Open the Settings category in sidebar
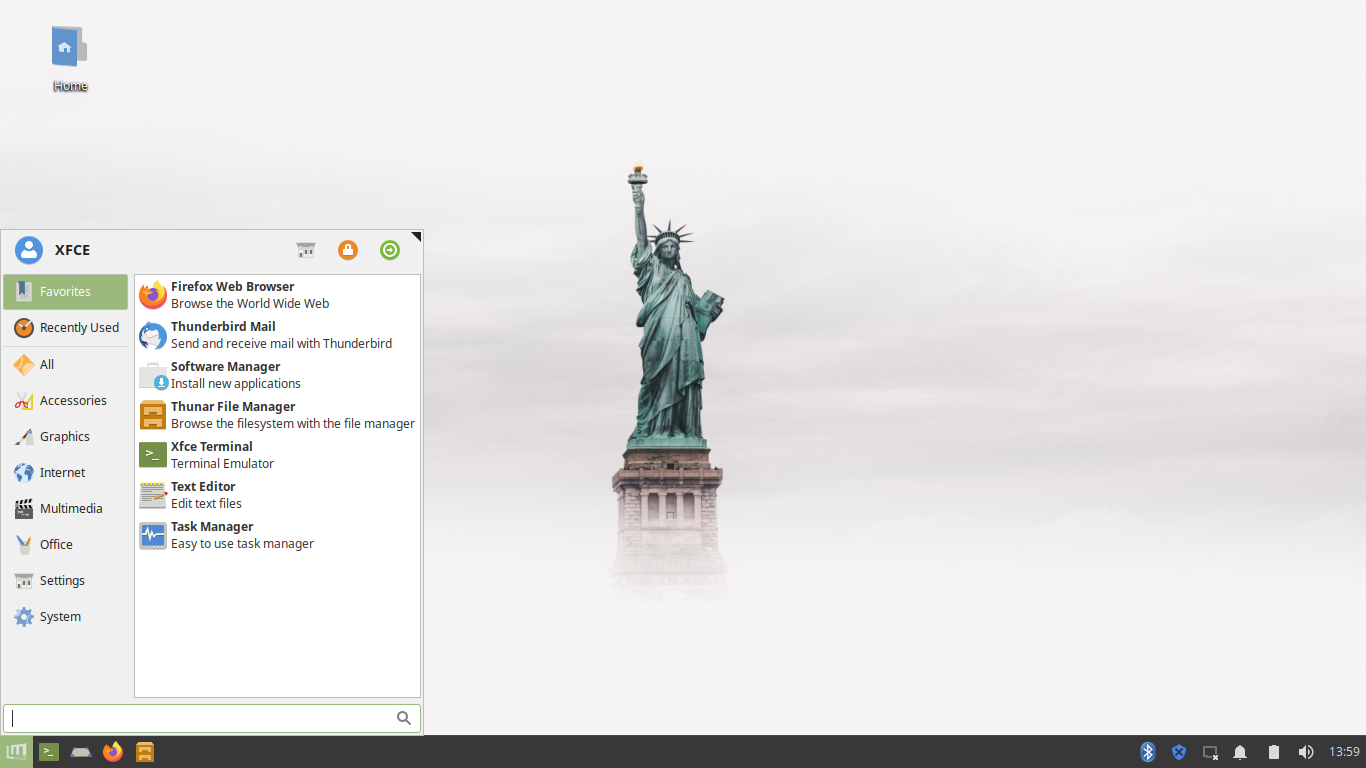The width and height of the screenshot is (1366, 768). (x=66, y=581)
